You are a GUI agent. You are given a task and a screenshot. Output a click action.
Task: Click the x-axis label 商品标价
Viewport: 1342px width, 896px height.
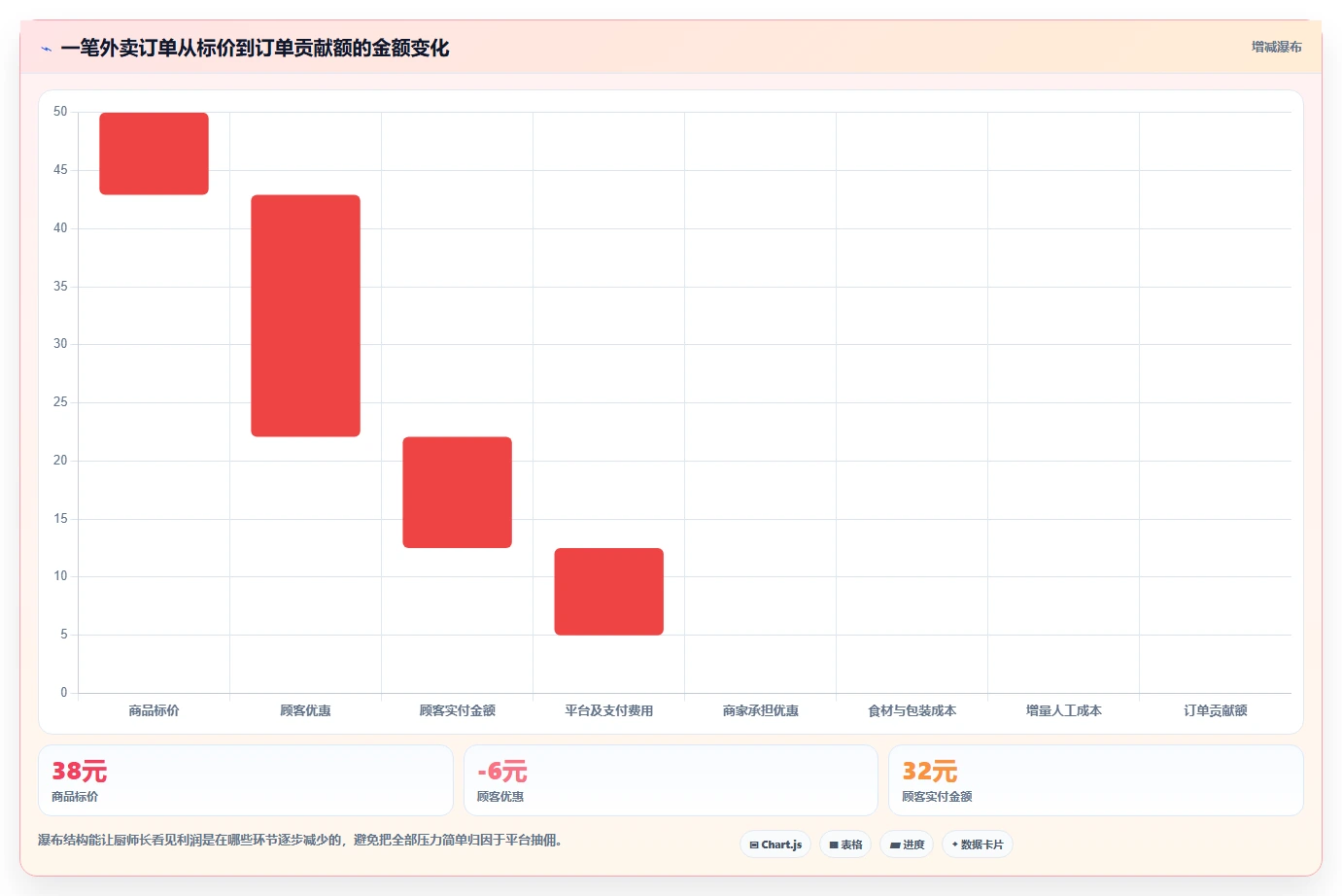click(x=154, y=710)
